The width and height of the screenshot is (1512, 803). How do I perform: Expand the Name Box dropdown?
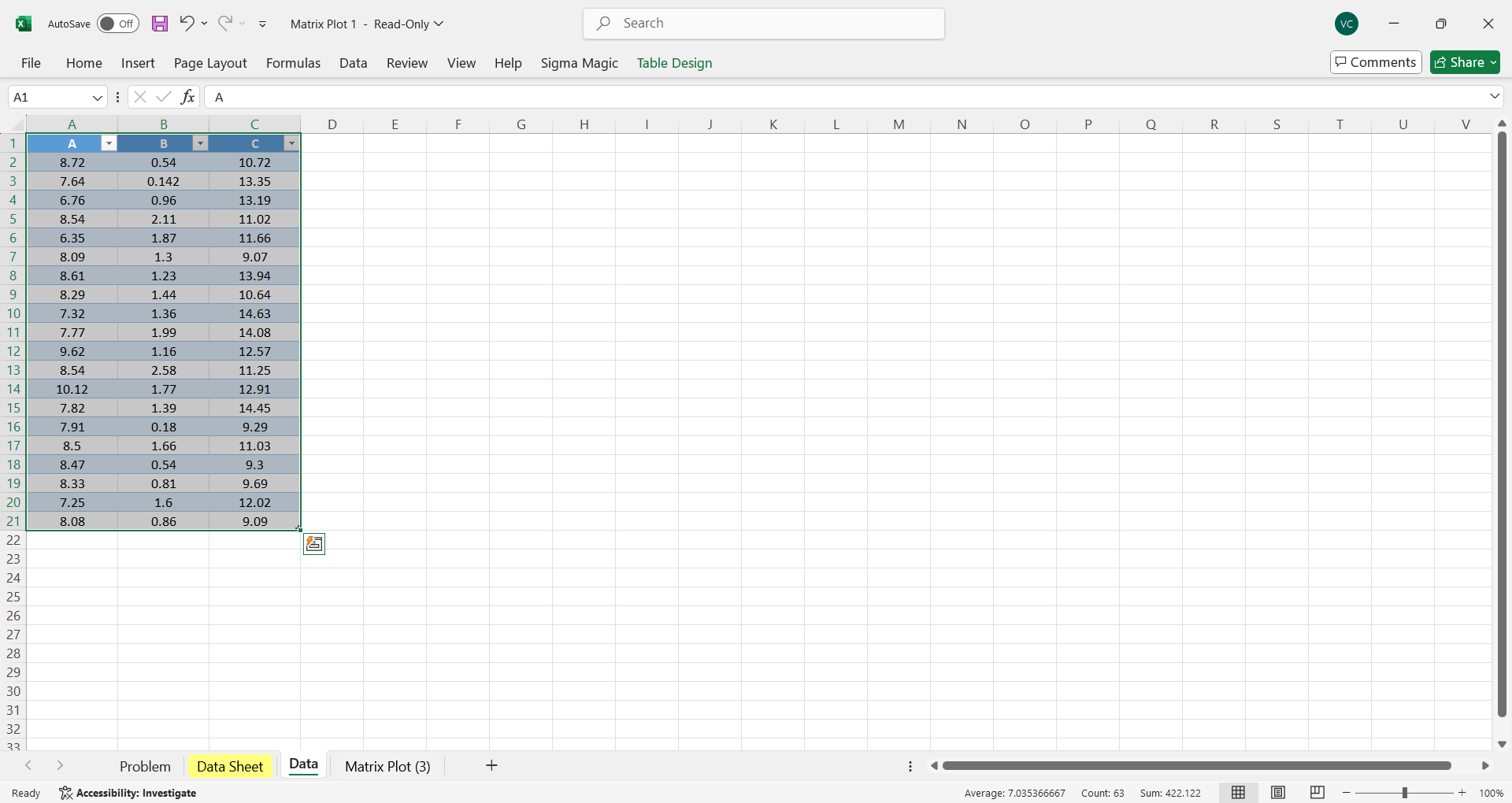(x=98, y=98)
